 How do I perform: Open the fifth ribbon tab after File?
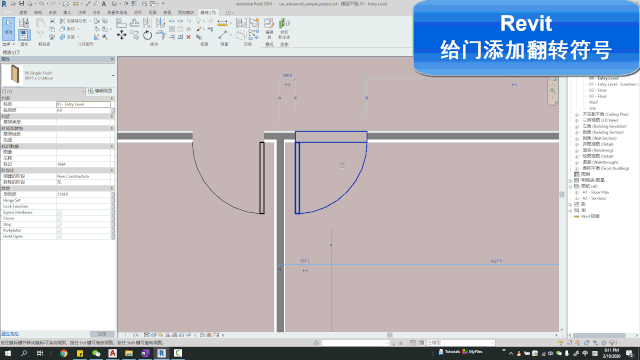[82, 13]
